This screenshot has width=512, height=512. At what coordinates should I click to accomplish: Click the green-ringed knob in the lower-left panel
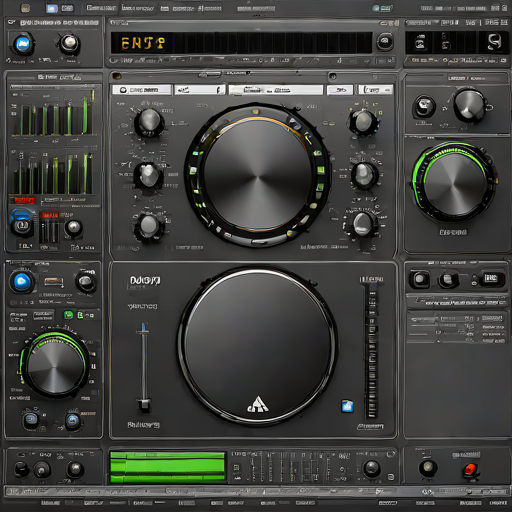click(55, 365)
